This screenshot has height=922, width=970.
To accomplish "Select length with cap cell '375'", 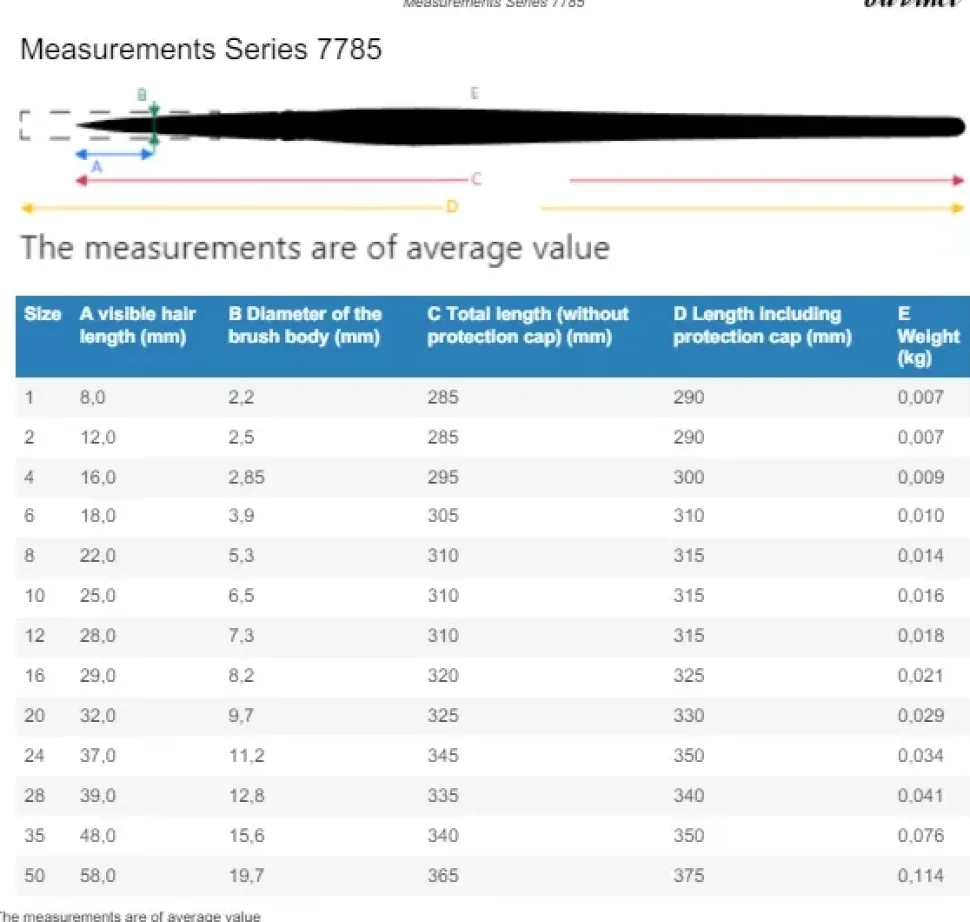I will click(x=689, y=876).
